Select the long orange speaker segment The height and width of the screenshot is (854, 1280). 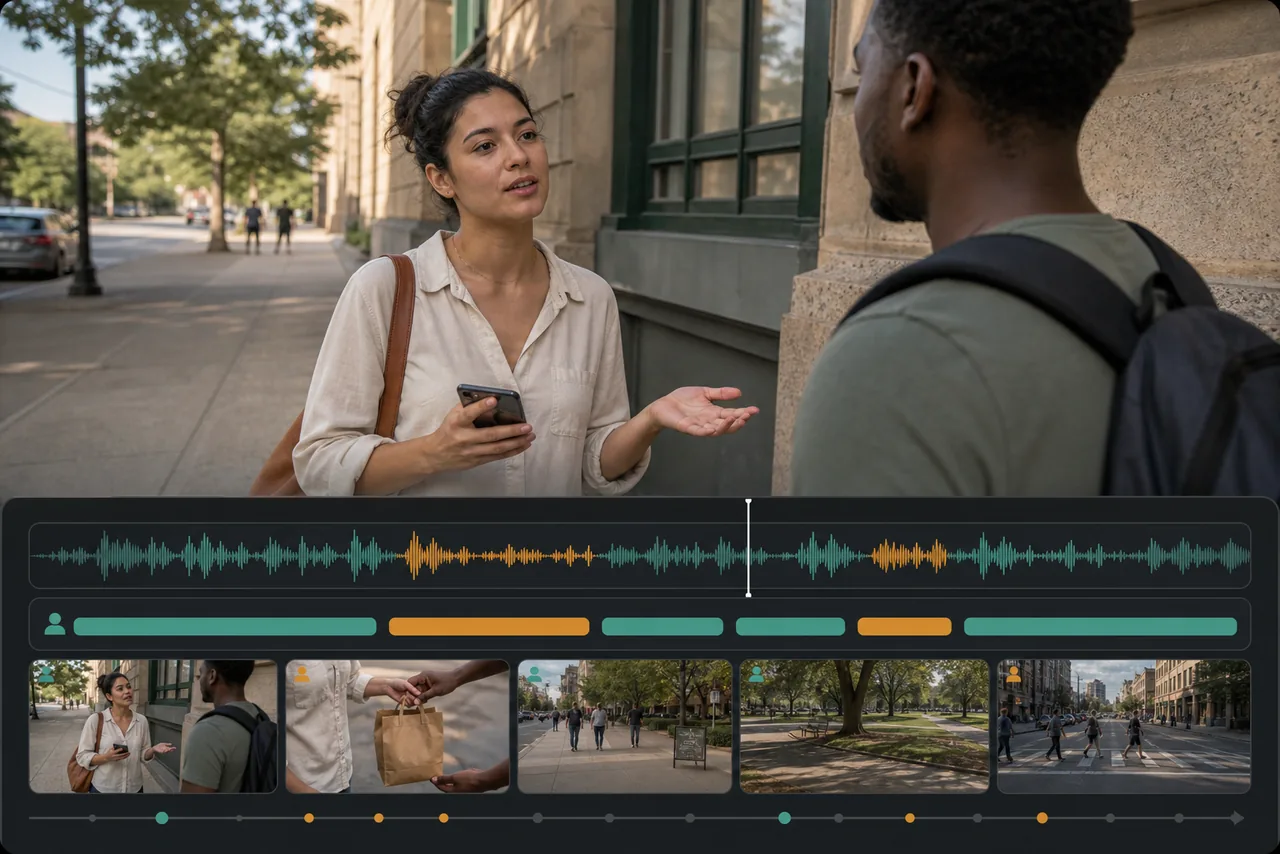coord(489,627)
